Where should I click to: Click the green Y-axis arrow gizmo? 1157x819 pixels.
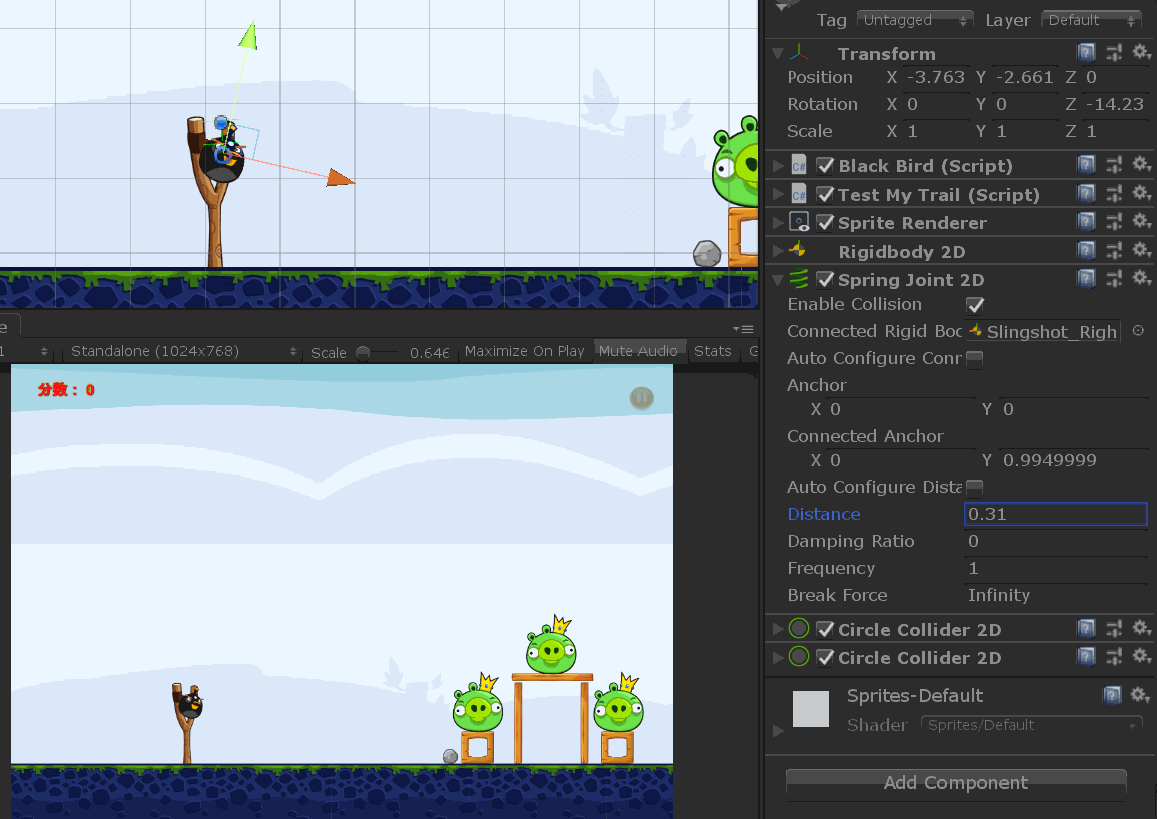click(x=249, y=36)
